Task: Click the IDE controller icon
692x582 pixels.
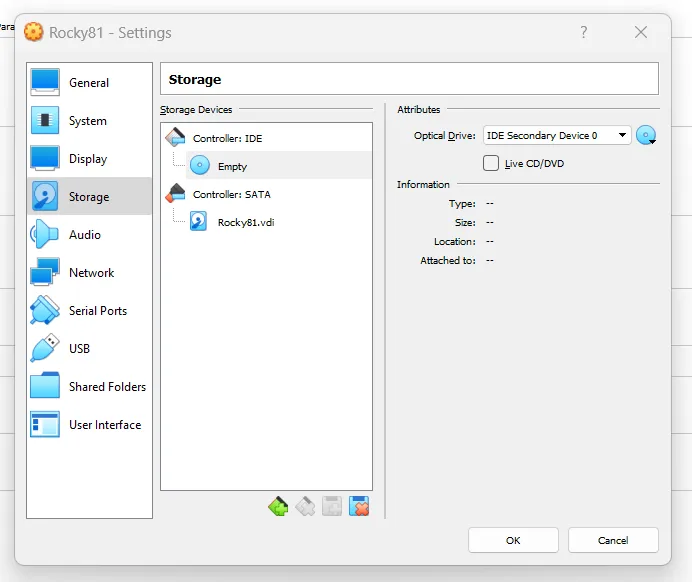Action: pos(175,138)
